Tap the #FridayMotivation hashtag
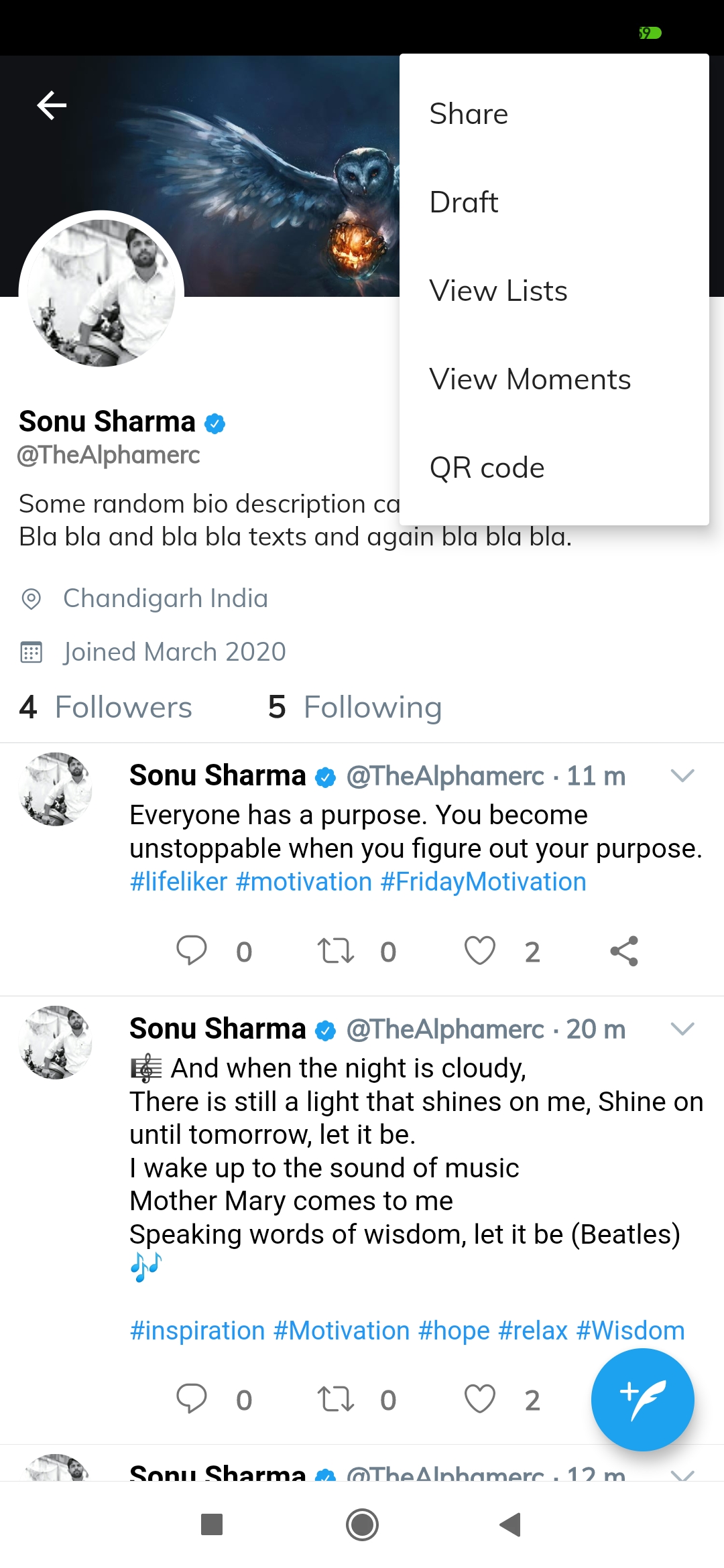This screenshot has height=1568, width=724. (483, 882)
